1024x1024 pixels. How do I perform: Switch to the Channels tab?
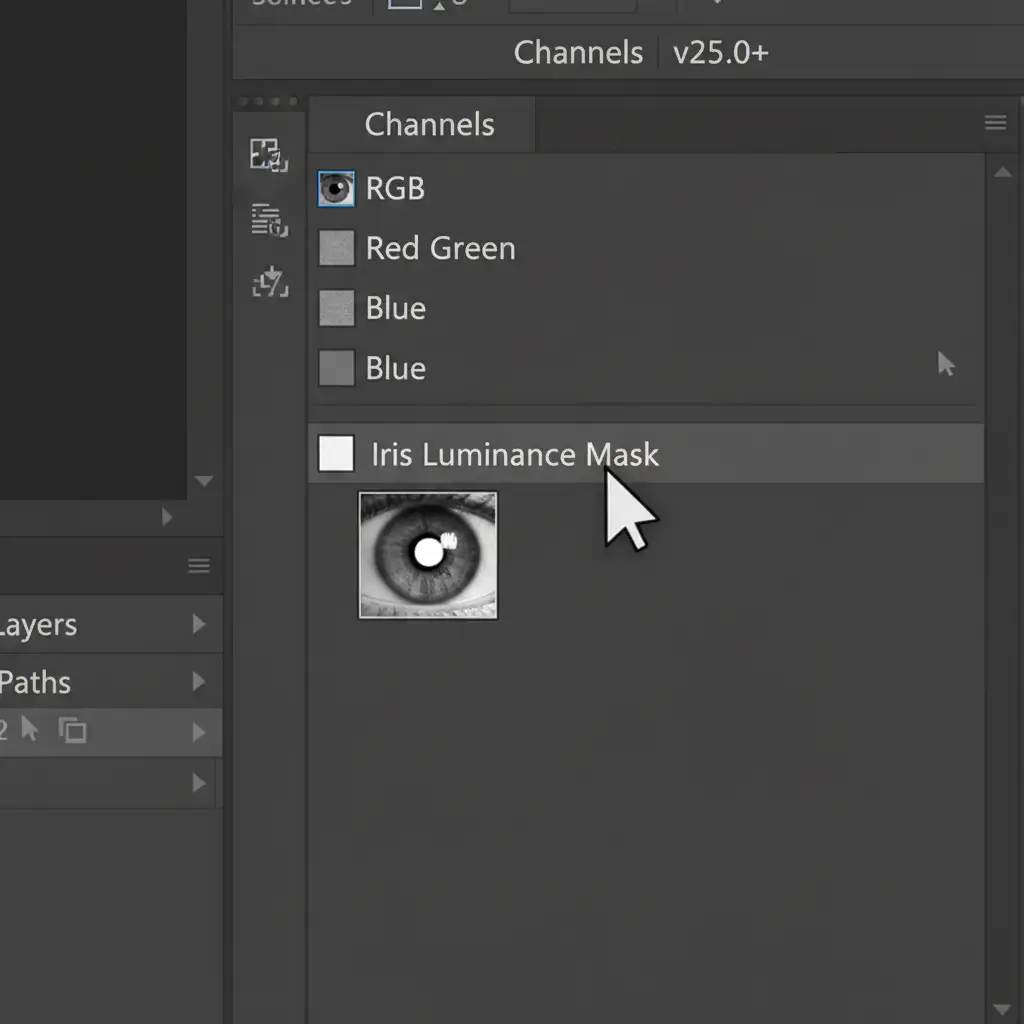pos(429,125)
